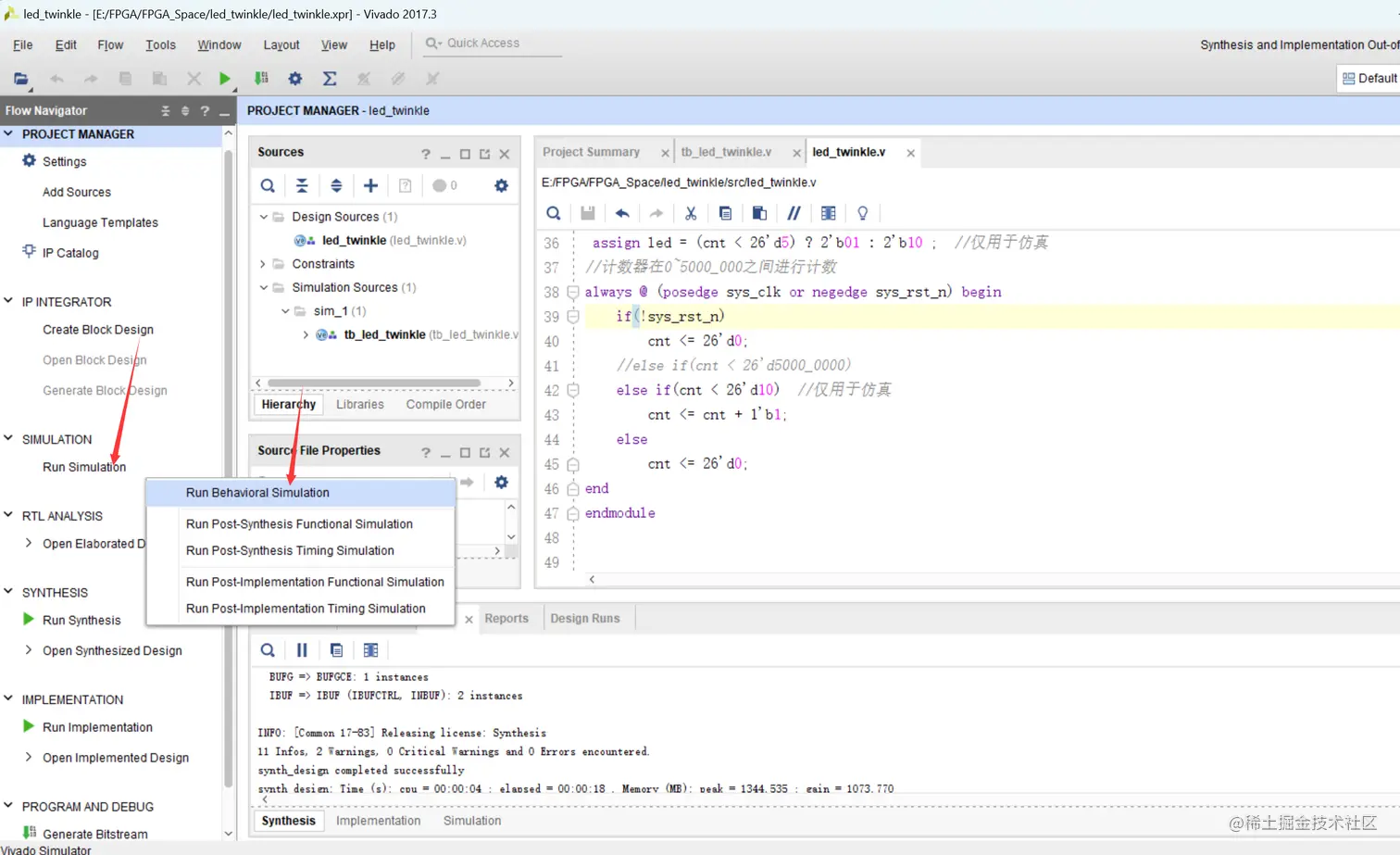Close the led_twinkle.v editor tab
Viewport: 1400px width, 855px height.
tap(910, 153)
